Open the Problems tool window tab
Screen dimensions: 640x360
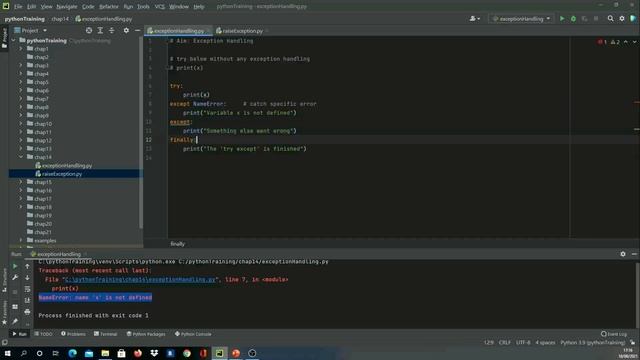73,334
